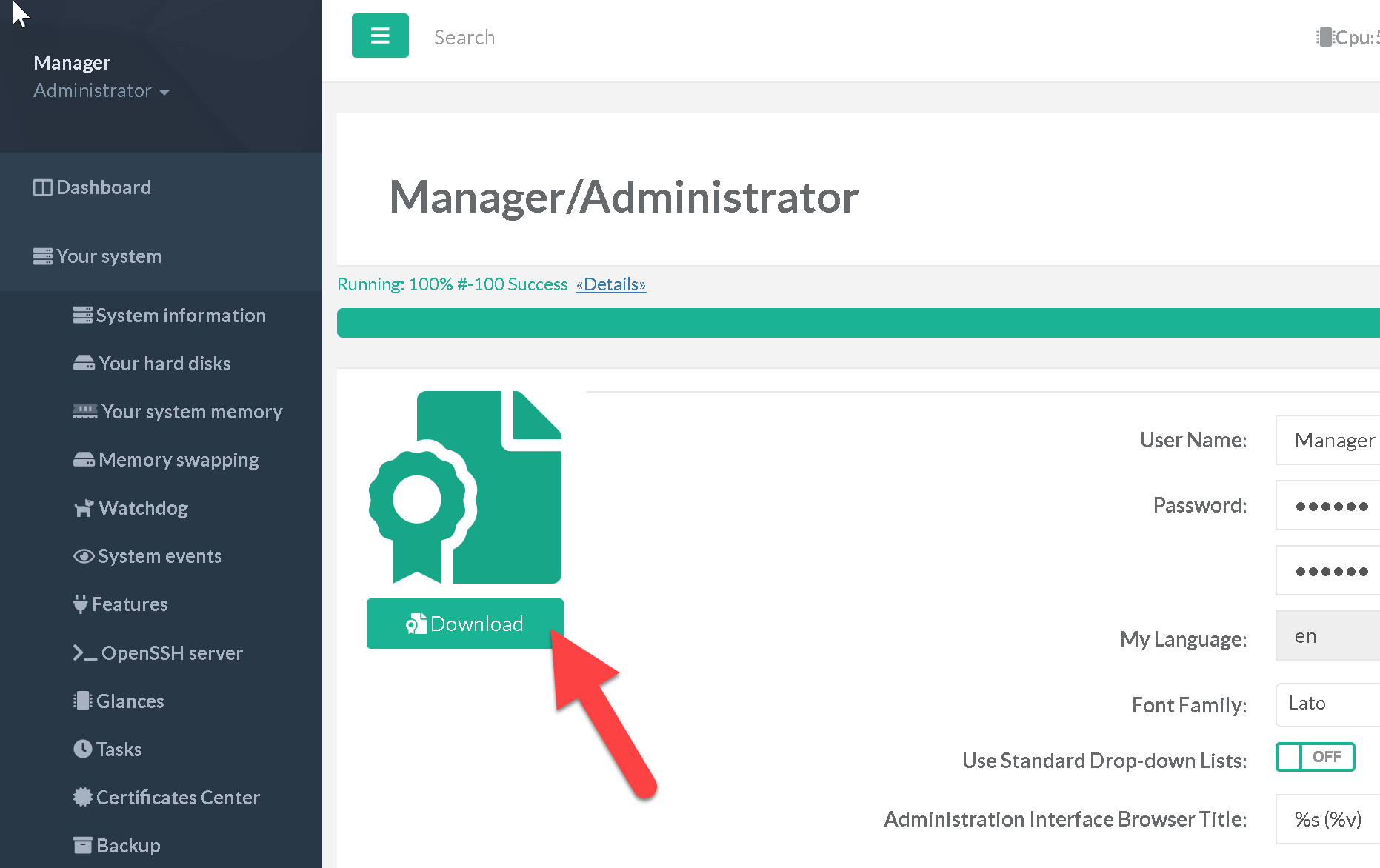Open Memory swapping menu item
This screenshot has width=1380, height=868.
click(x=179, y=460)
